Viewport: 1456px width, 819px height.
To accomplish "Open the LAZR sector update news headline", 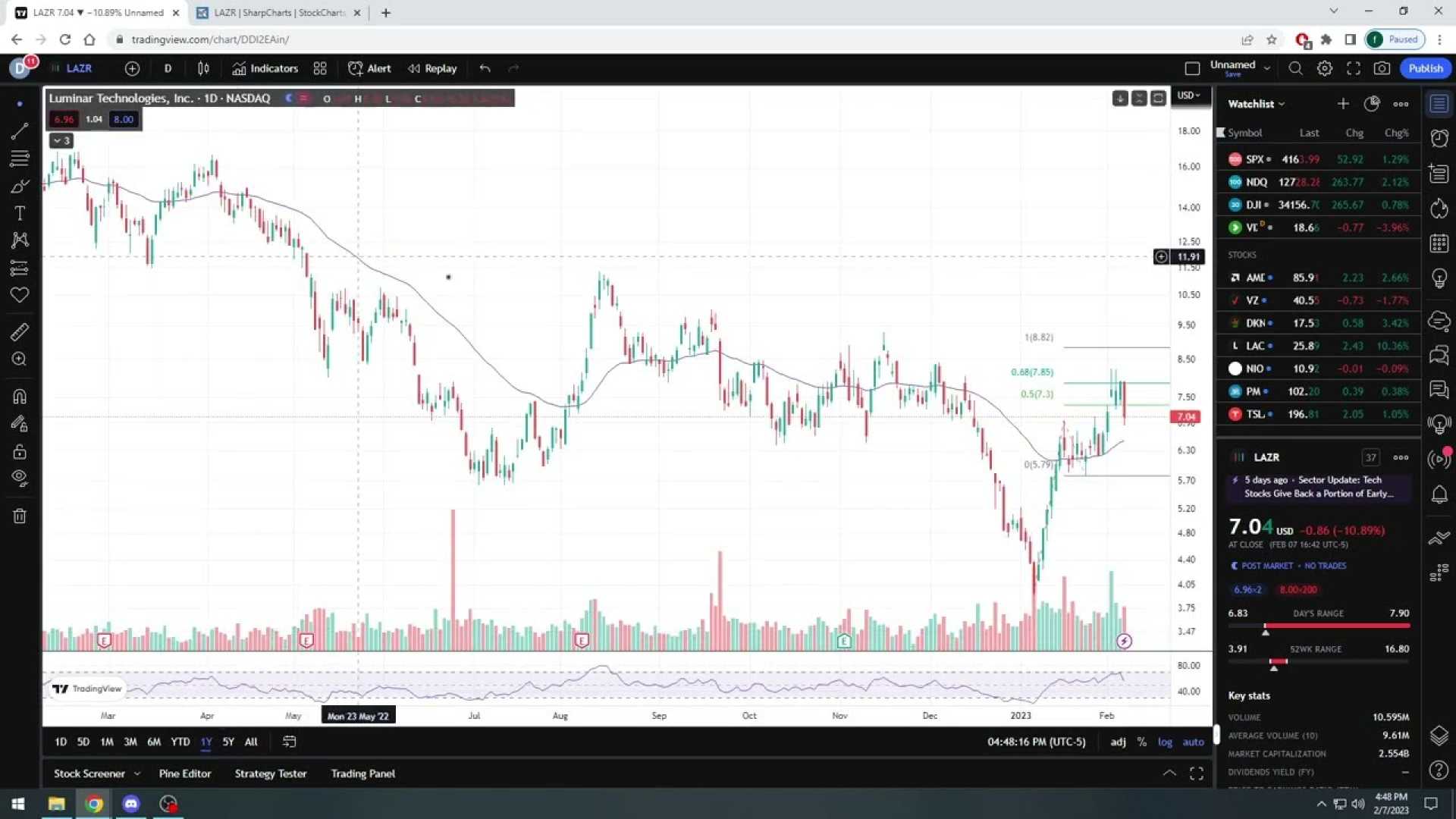I will click(1318, 487).
